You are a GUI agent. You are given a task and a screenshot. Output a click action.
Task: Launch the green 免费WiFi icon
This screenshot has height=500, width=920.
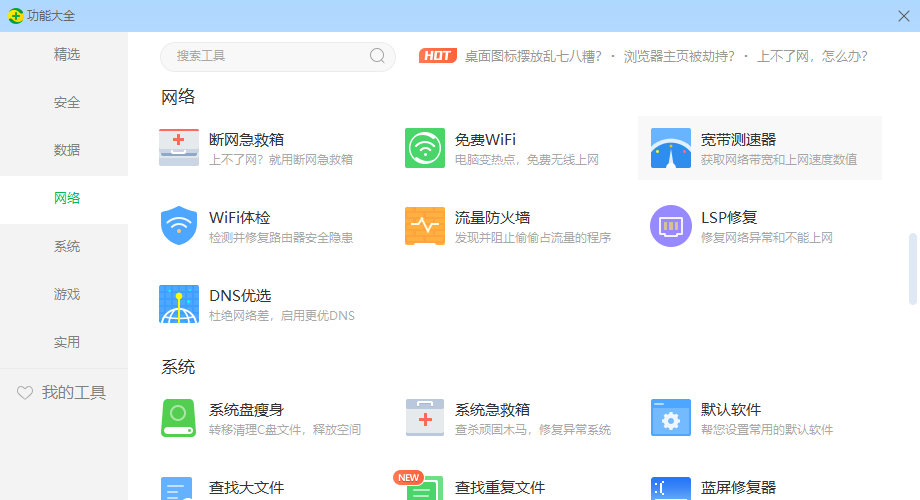click(425, 148)
